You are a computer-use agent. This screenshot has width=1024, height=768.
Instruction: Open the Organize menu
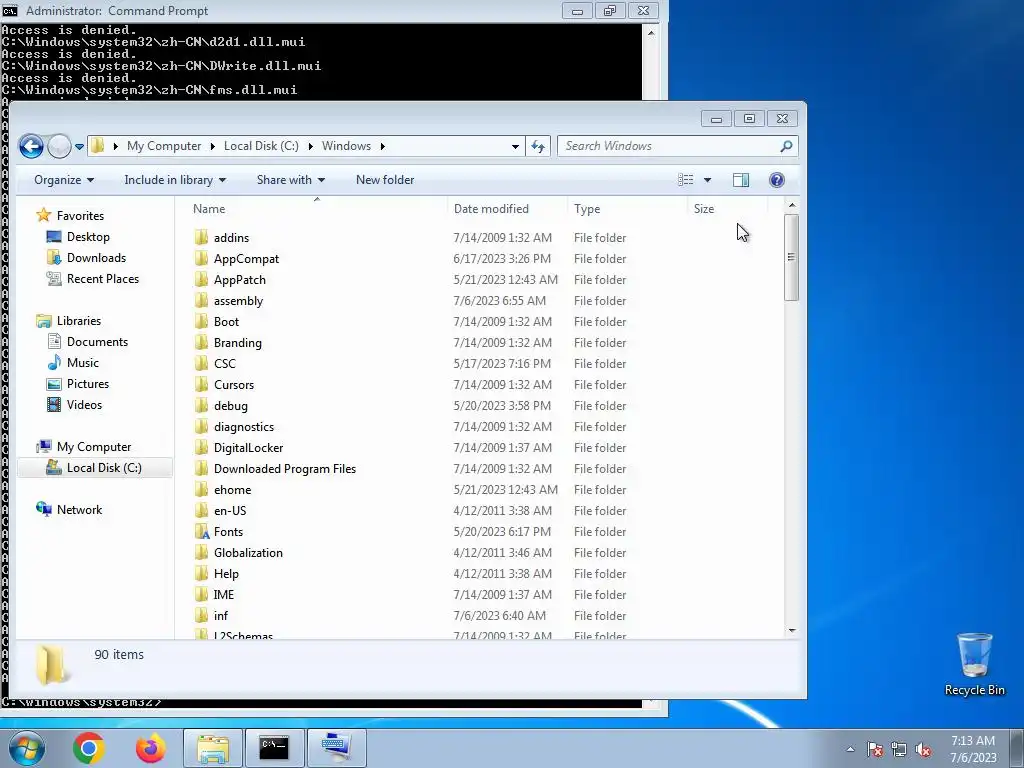pyautogui.click(x=64, y=180)
